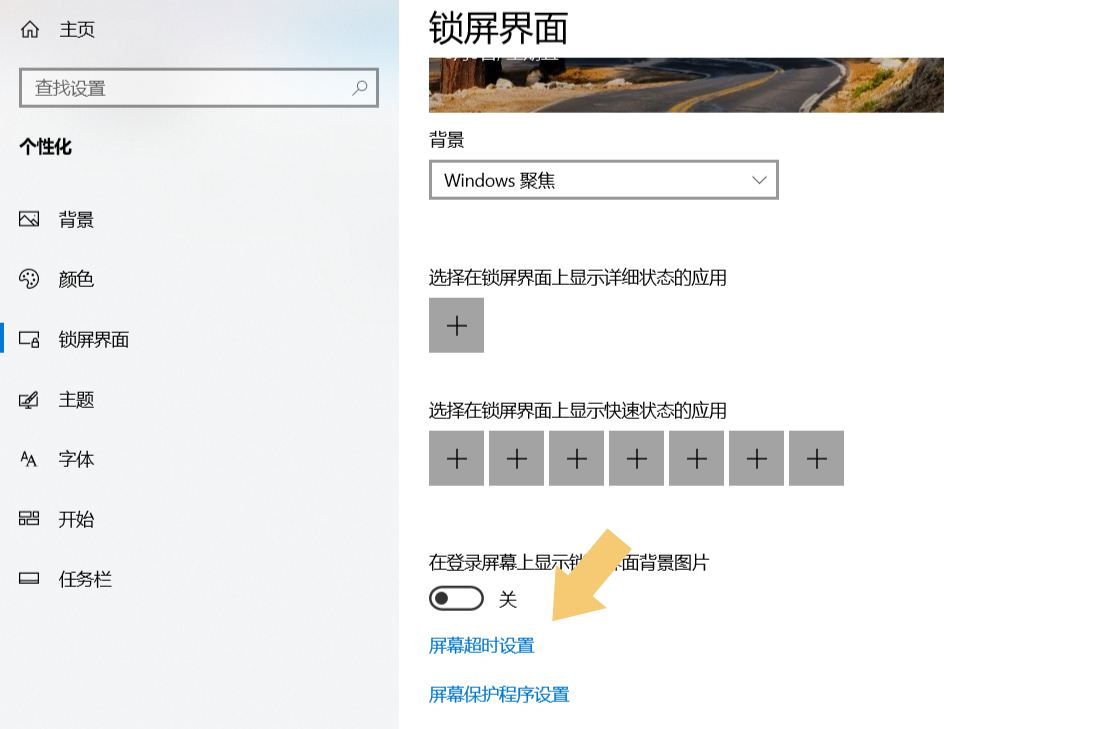
Task: Click the 主页 home icon
Action: (x=27, y=29)
